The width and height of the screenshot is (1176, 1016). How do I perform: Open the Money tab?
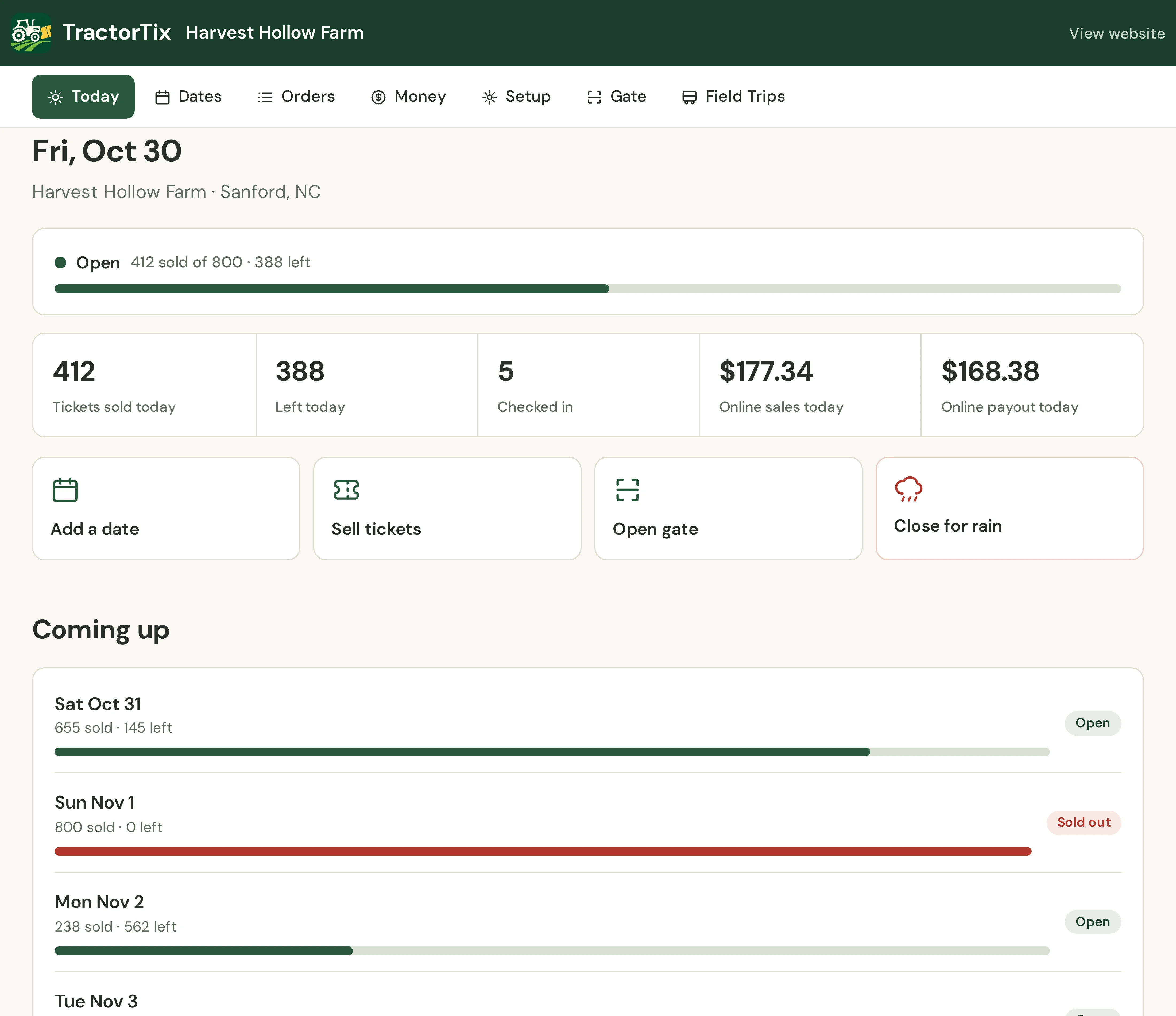point(409,97)
